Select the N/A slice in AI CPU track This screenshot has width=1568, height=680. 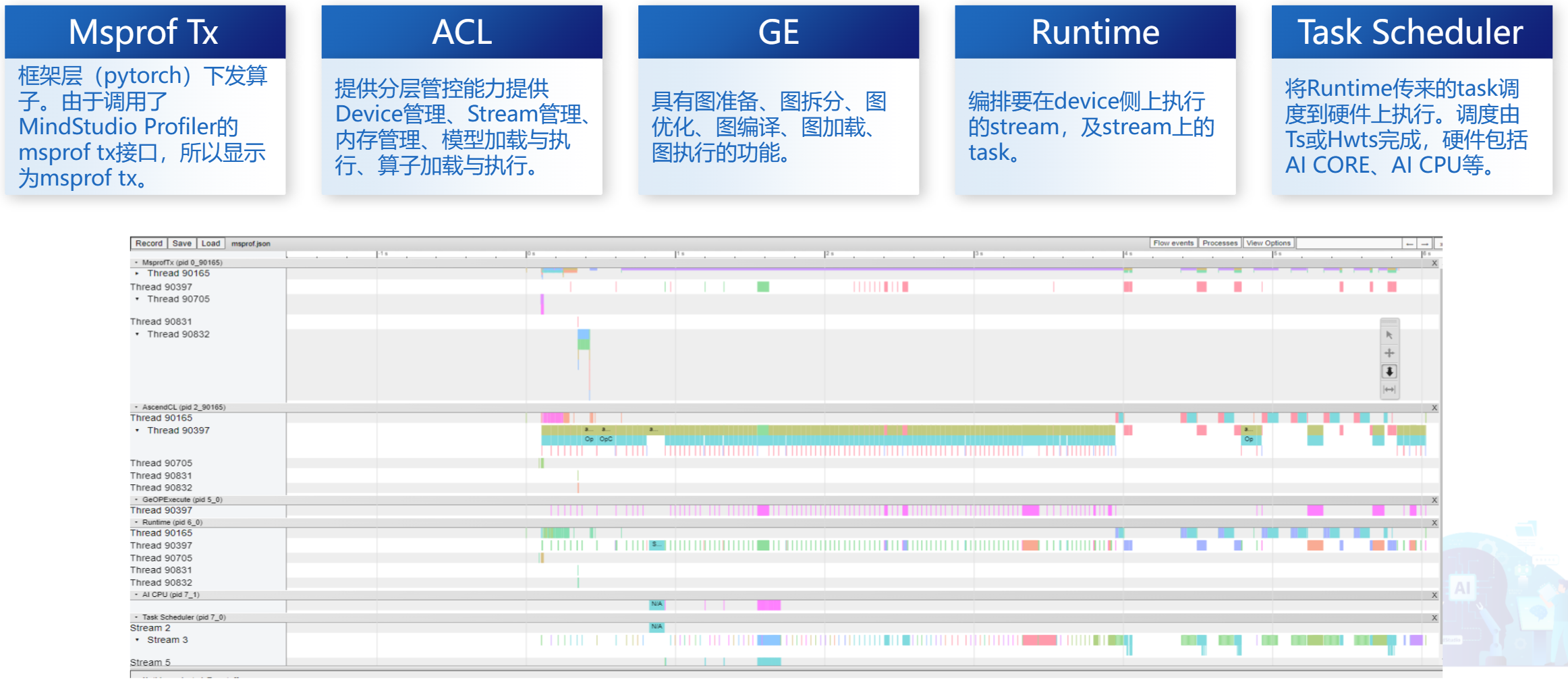[656, 604]
